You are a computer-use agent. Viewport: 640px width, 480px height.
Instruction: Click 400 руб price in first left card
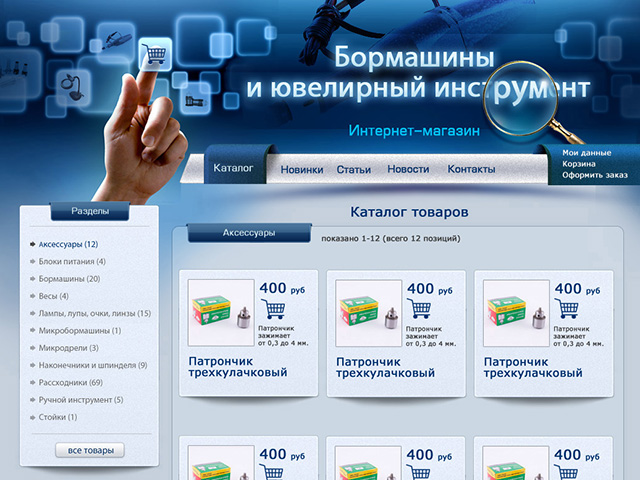(282, 288)
